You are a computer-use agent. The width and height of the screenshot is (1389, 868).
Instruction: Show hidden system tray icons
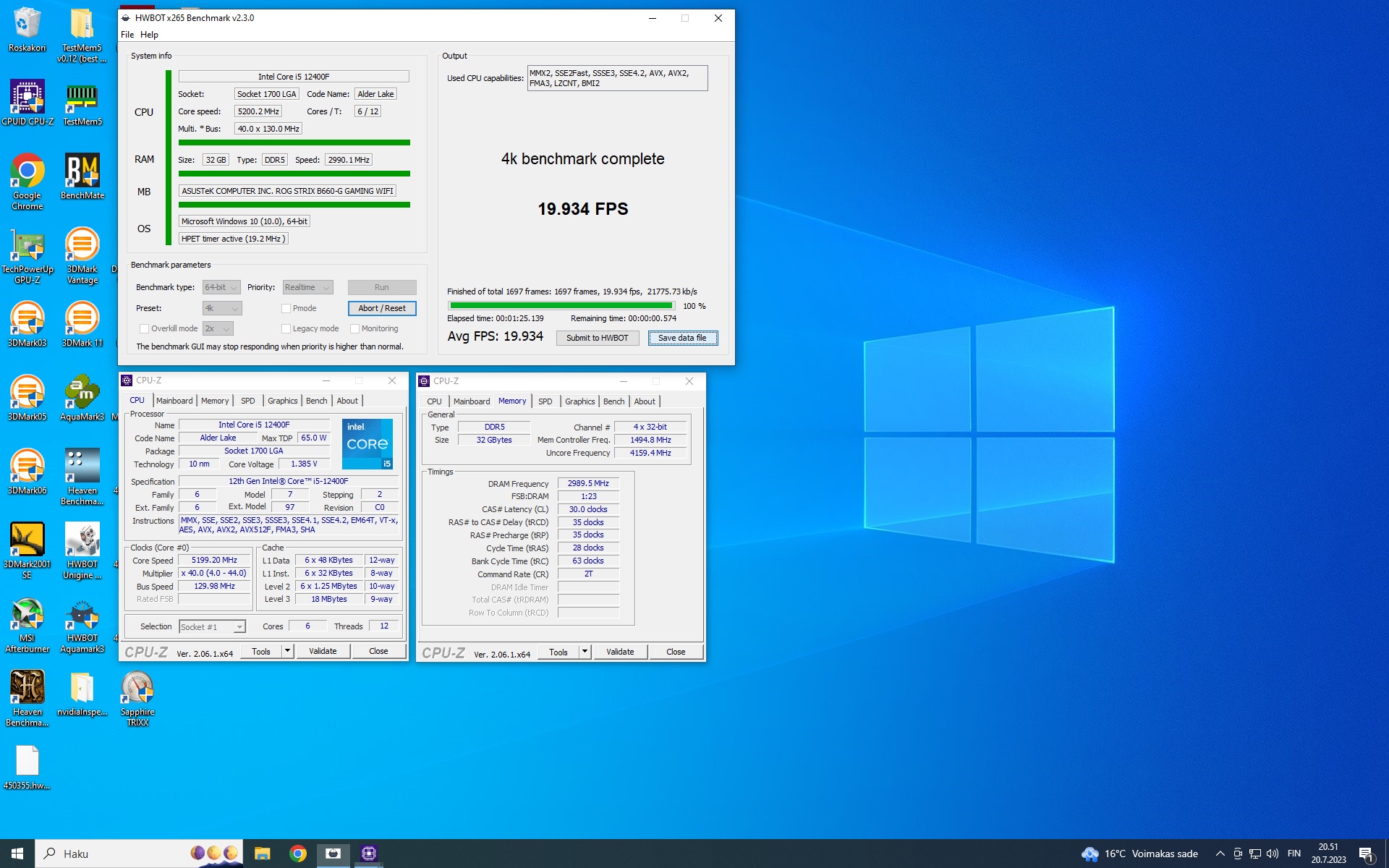(x=1220, y=854)
